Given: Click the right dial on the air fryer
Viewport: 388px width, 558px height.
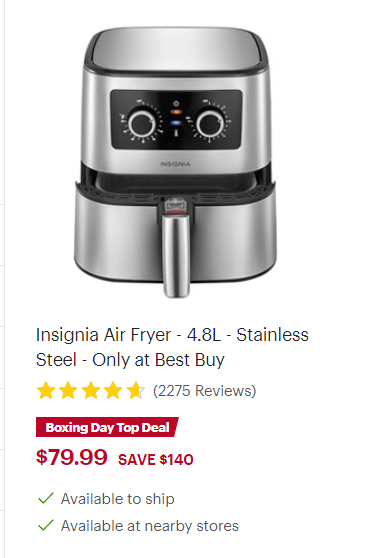Looking at the screenshot, I should tap(210, 123).
